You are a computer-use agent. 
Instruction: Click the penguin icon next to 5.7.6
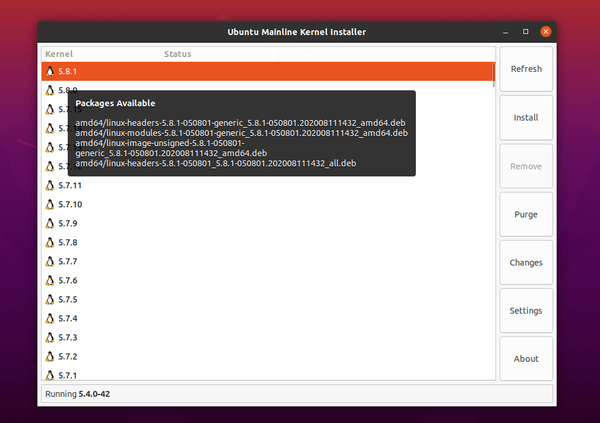[x=50, y=280]
